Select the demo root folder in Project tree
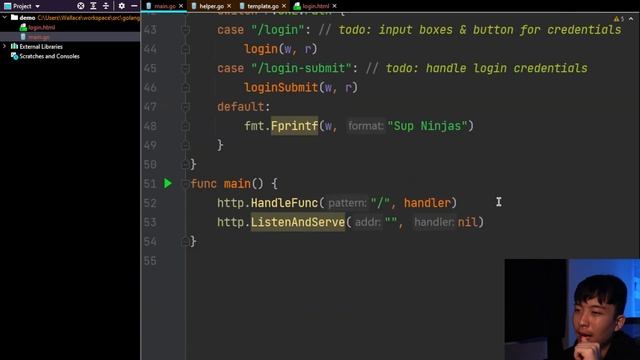Viewport: 640px width, 360px height. [27, 18]
